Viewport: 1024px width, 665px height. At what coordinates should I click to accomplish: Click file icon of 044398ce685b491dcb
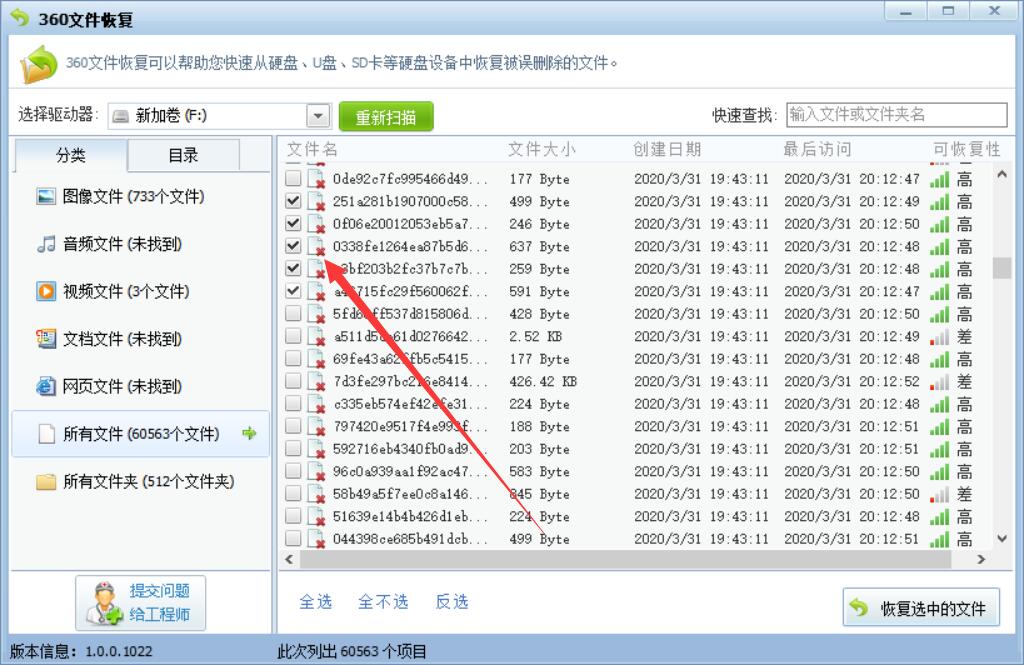(x=316, y=539)
